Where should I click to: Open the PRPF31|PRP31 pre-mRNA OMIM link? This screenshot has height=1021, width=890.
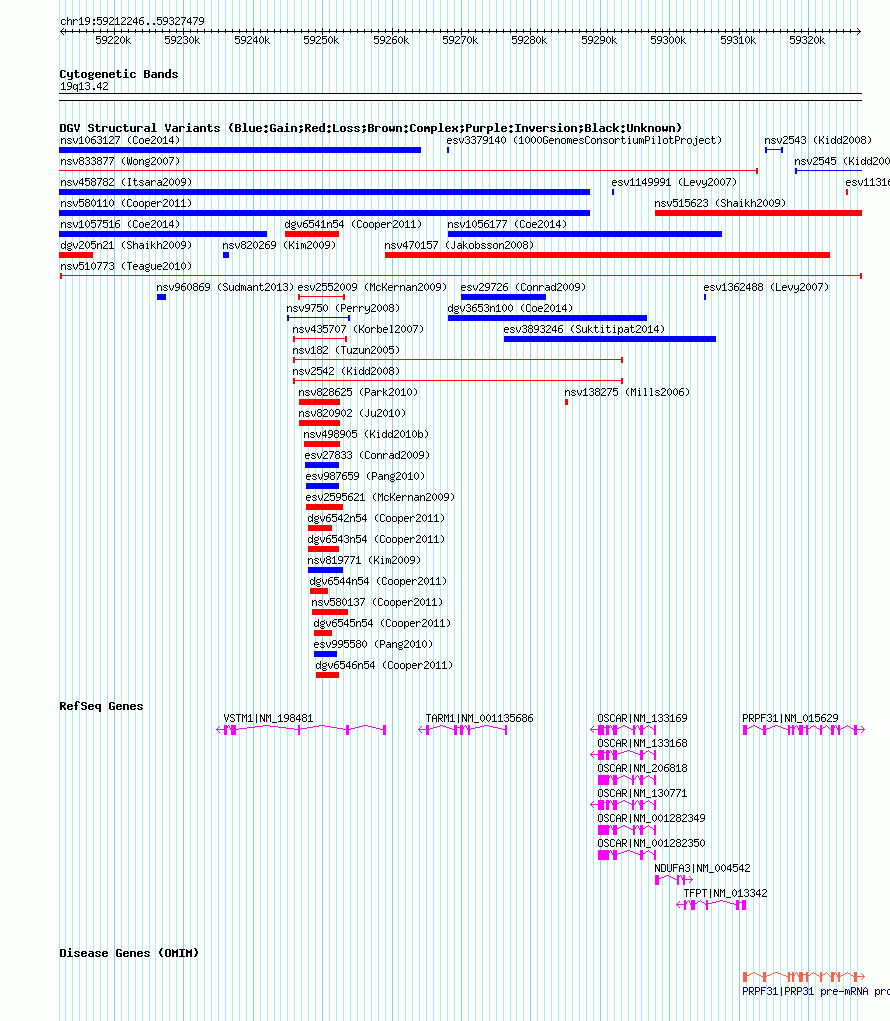tap(816, 992)
